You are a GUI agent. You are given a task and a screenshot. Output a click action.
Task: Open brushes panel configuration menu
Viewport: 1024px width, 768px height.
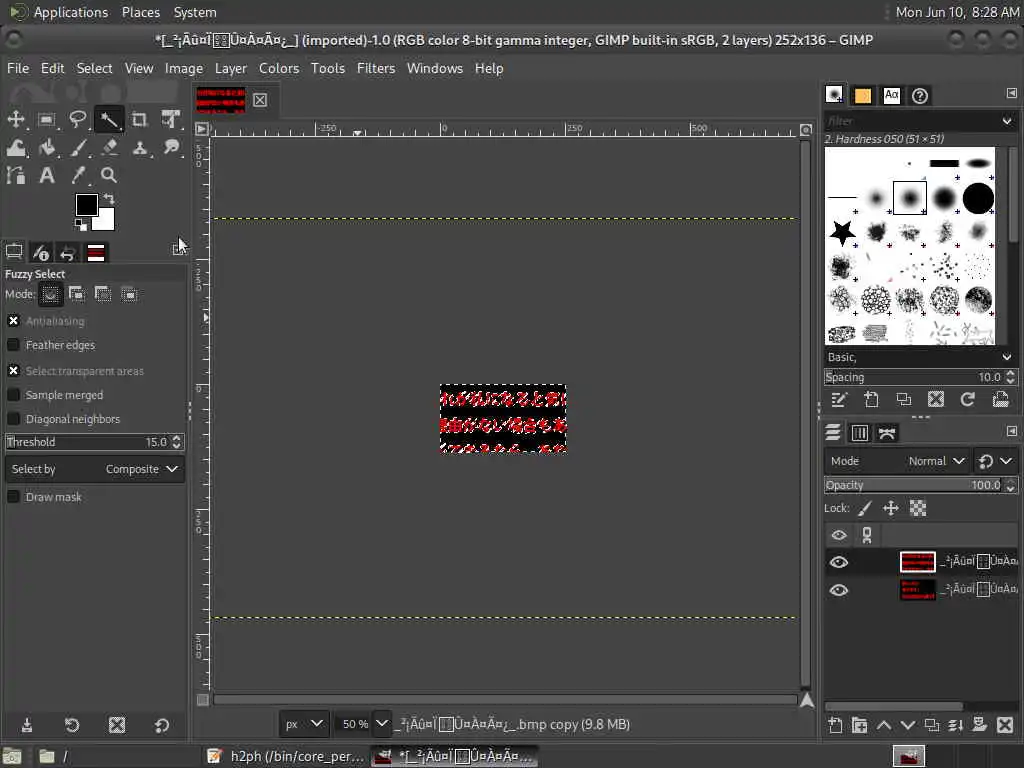click(x=1012, y=94)
